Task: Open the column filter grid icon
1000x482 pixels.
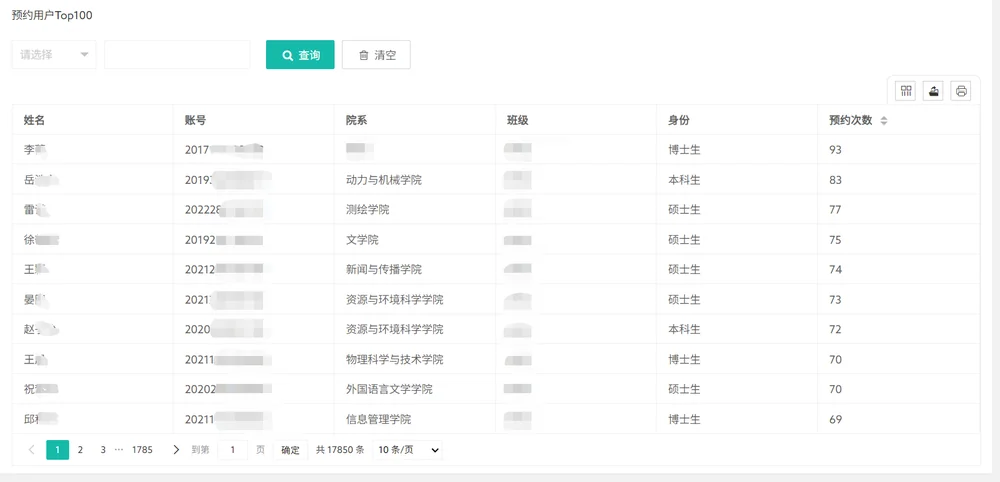Action: [x=905, y=91]
